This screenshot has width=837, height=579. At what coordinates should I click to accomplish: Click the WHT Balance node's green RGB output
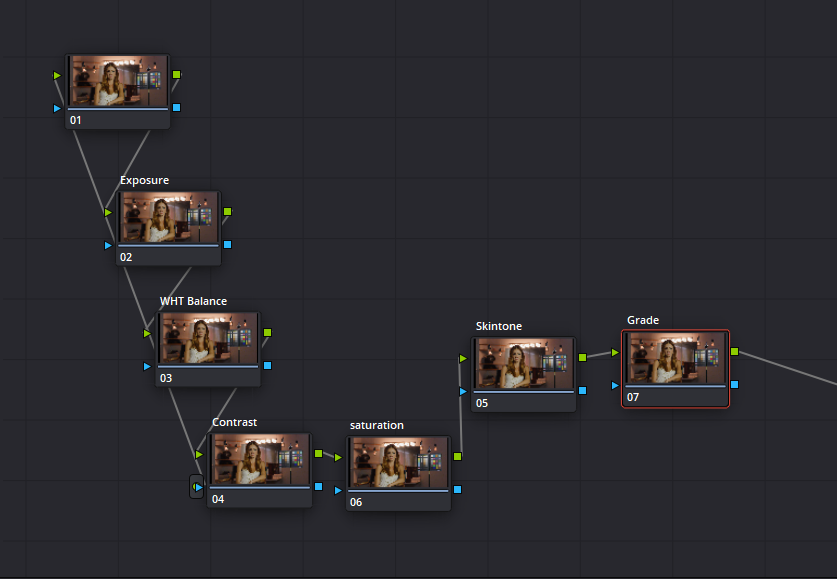pos(267,332)
